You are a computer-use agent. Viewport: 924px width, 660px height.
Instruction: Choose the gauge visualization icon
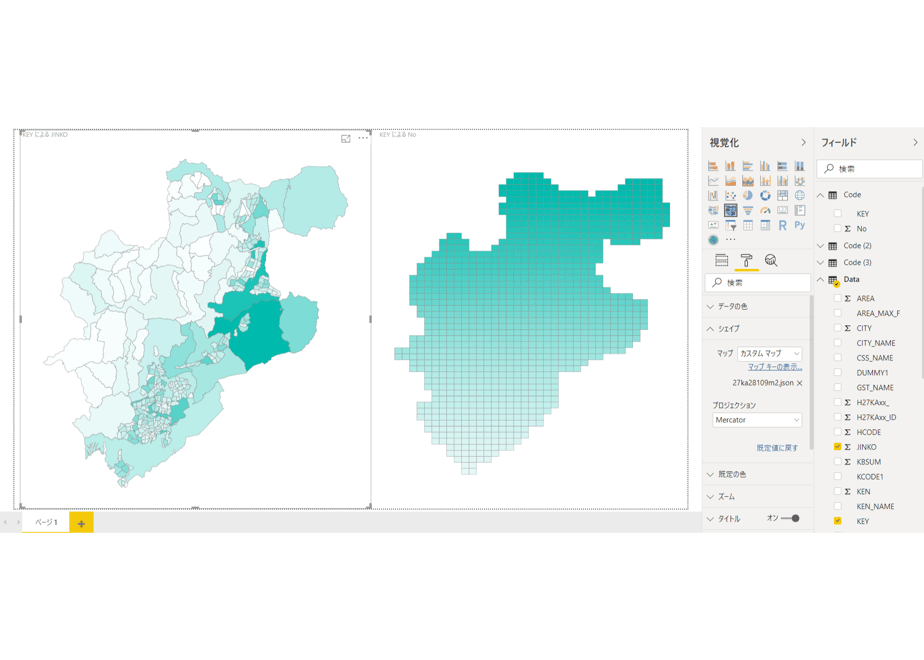(765, 210)
